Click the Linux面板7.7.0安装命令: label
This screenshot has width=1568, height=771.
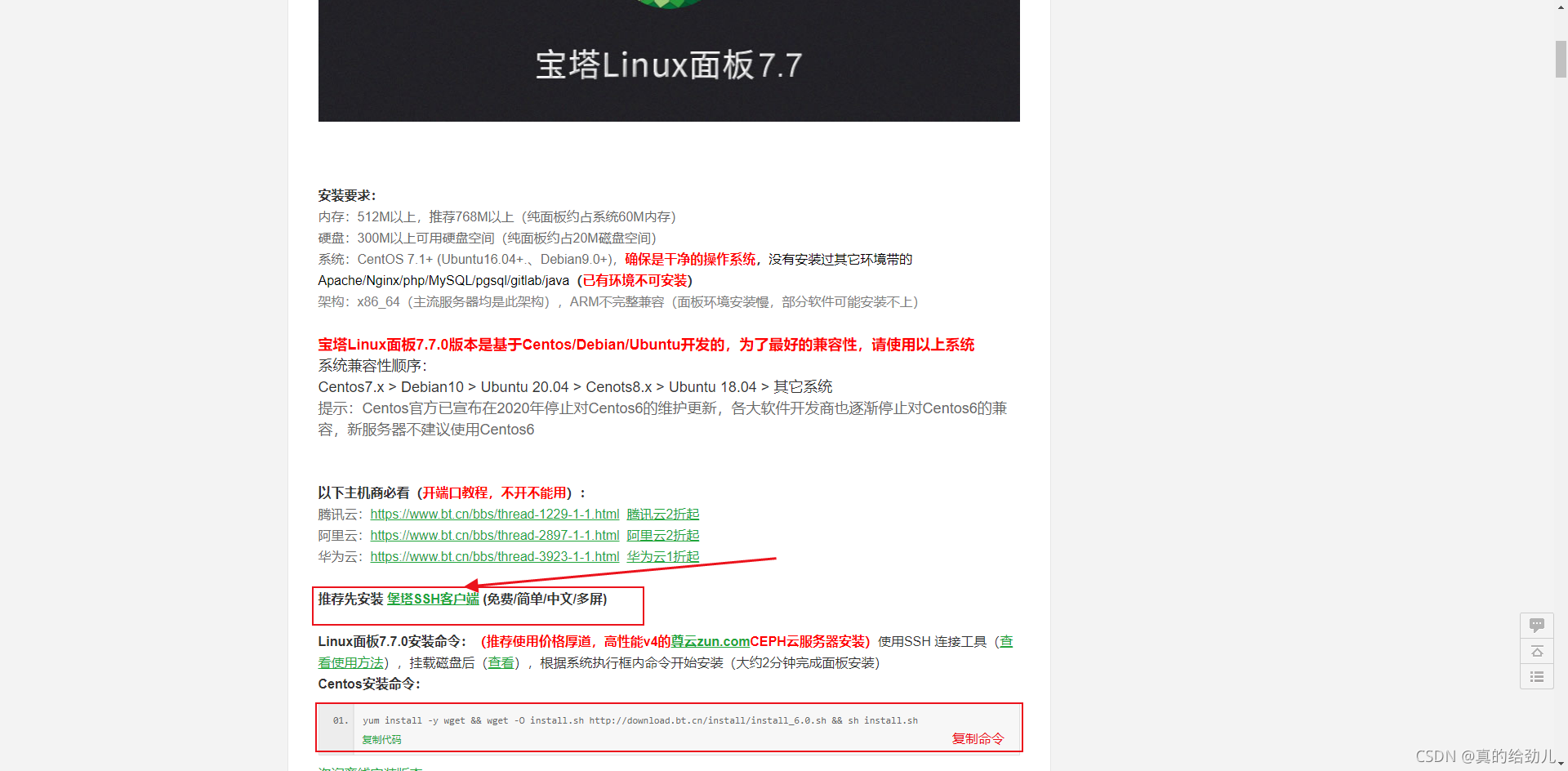coord(393,642)
